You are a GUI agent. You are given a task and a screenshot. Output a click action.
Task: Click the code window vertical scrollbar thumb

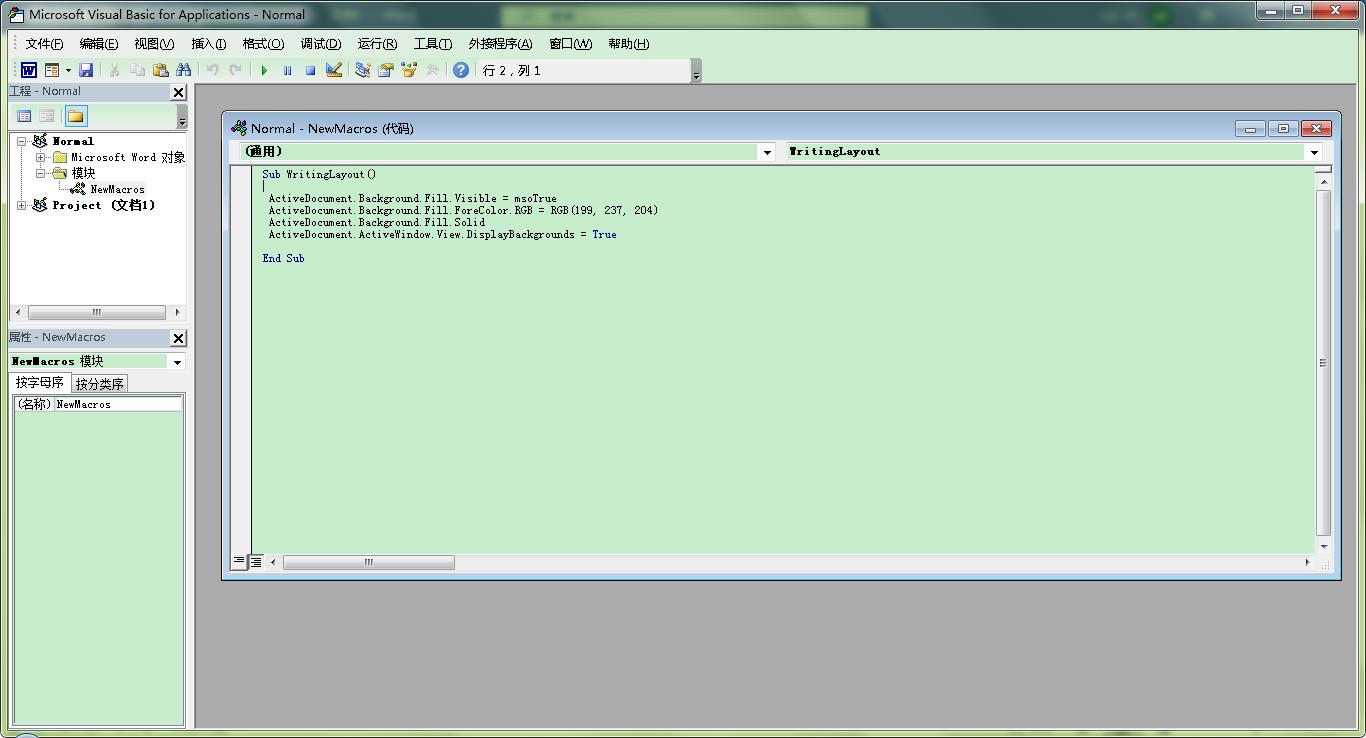[1323, 363]
